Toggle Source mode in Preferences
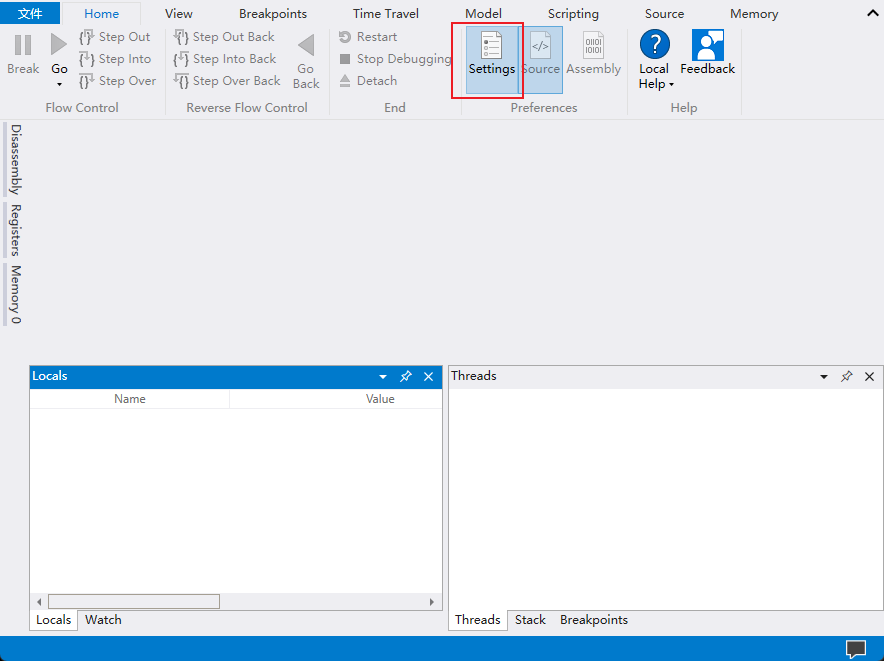The height and width of the screenshot is (661, 884). [541, 60]
